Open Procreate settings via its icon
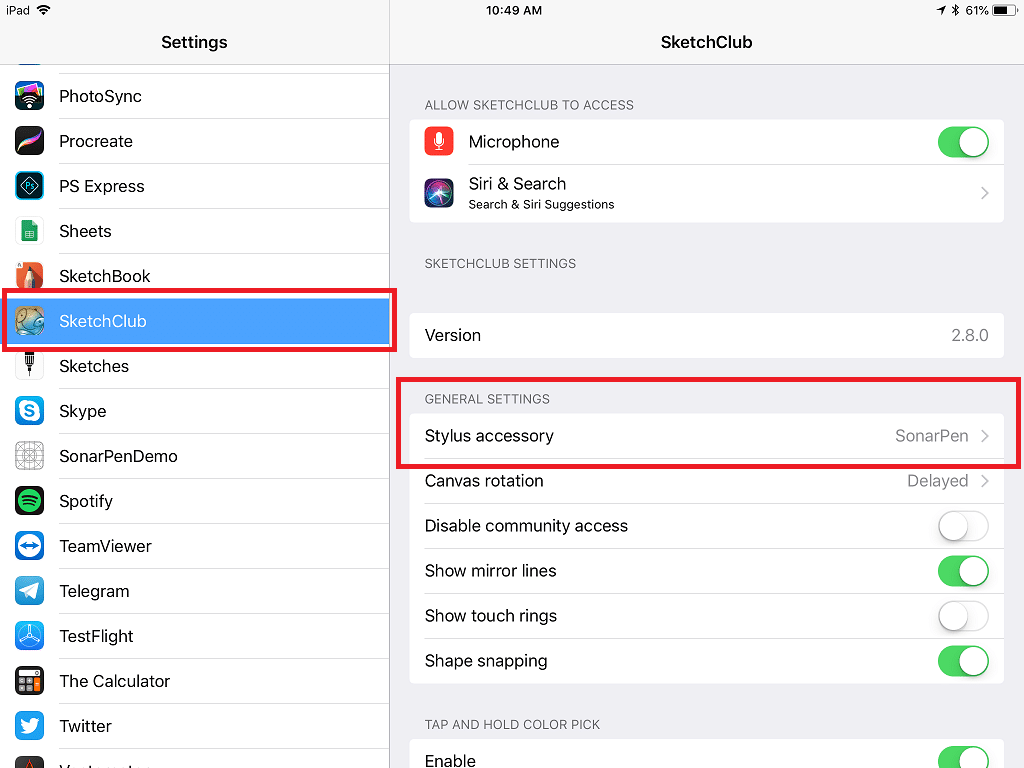This screenshot has width=1024, height=768. coord(30,141)
